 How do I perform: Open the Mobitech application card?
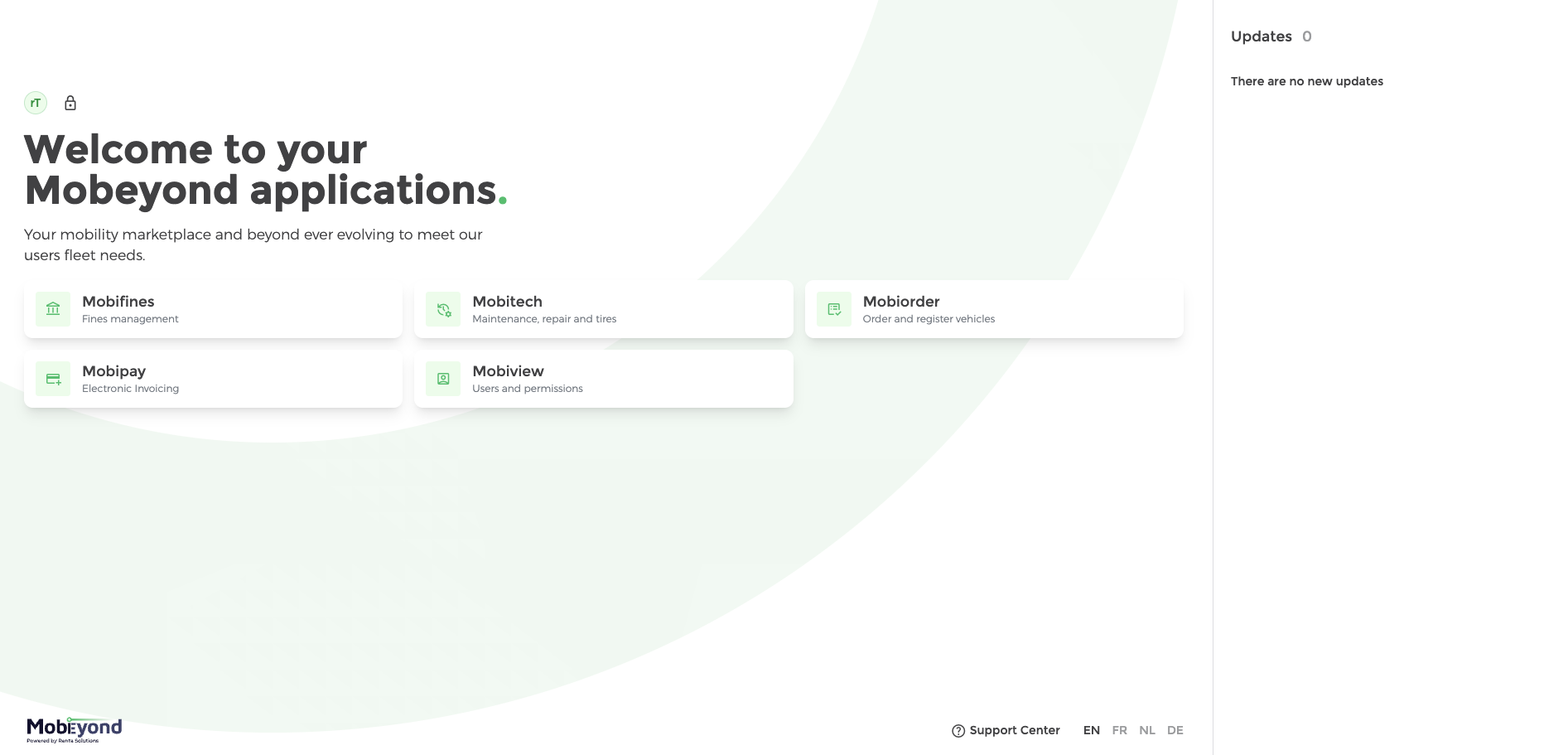pos(604,309)
